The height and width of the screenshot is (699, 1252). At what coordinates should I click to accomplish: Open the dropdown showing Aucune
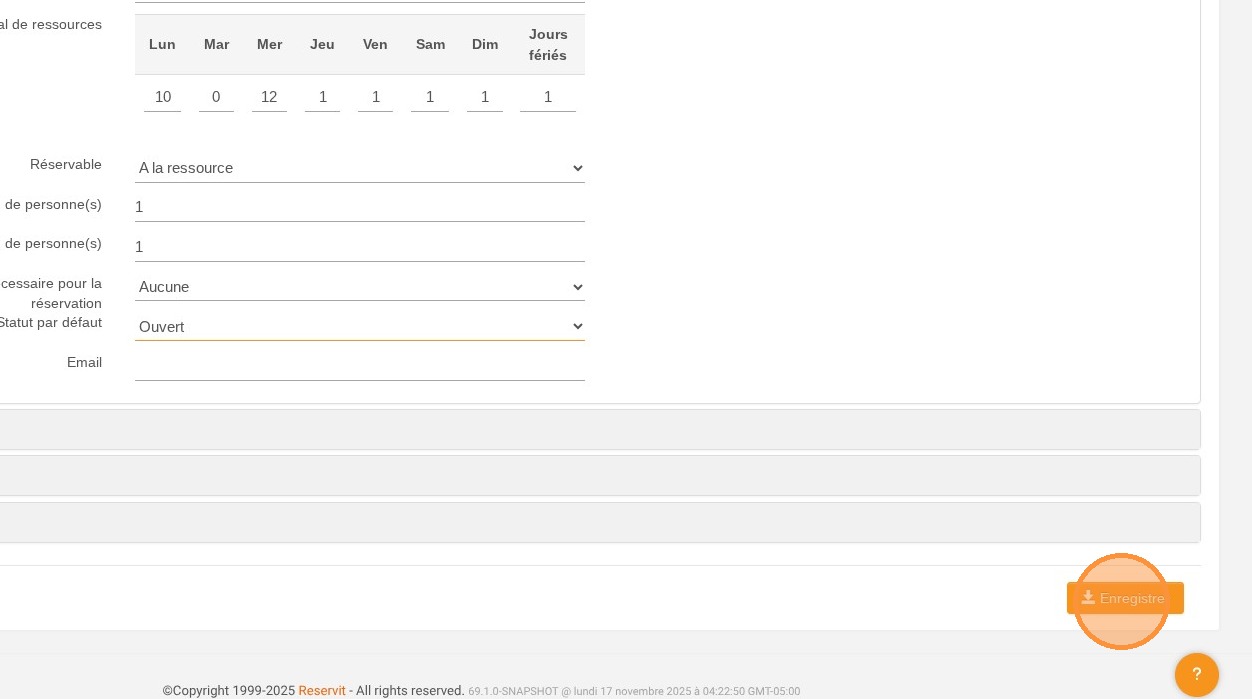(x=360, y=287)
